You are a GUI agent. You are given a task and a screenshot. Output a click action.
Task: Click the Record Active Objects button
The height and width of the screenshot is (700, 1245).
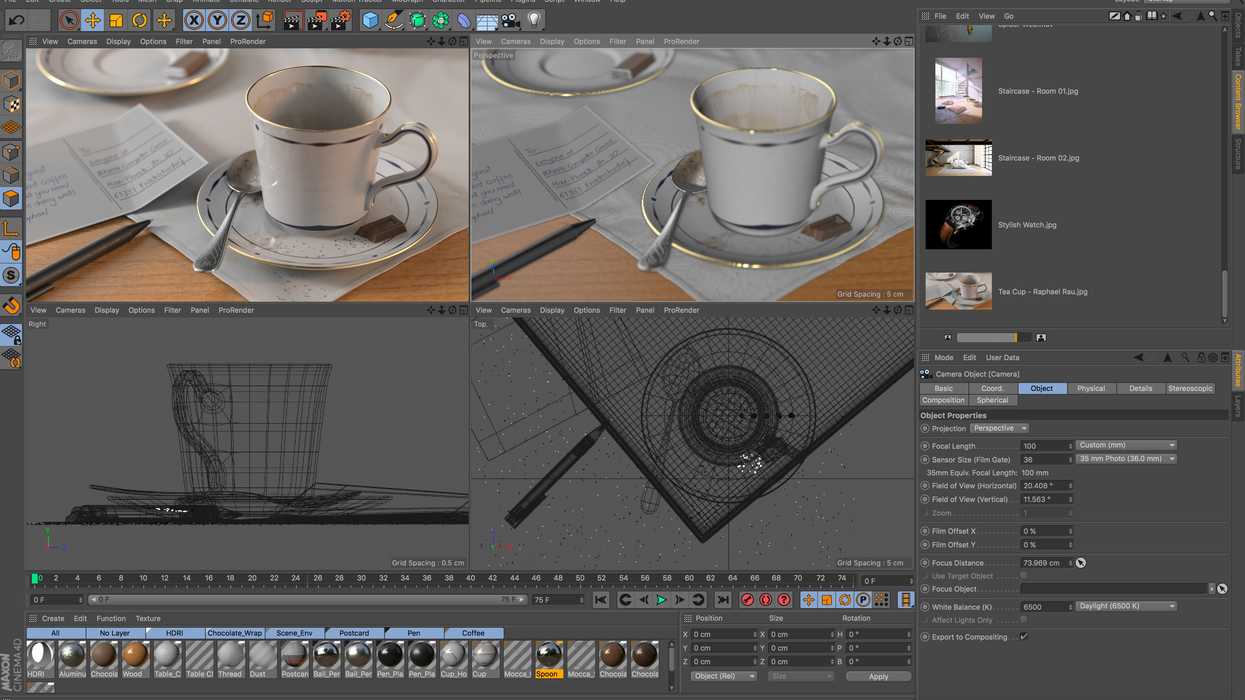coord(747,600)
